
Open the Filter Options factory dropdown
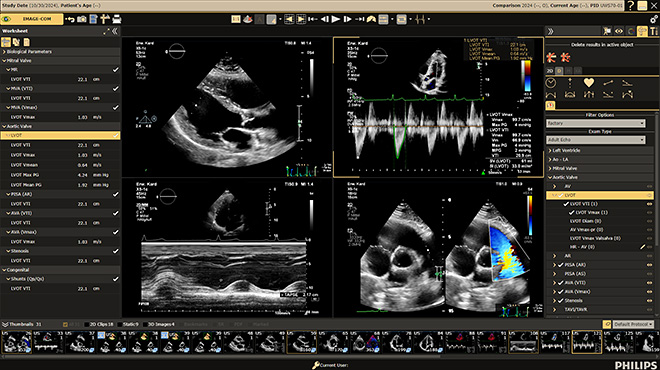coord(596,123)
